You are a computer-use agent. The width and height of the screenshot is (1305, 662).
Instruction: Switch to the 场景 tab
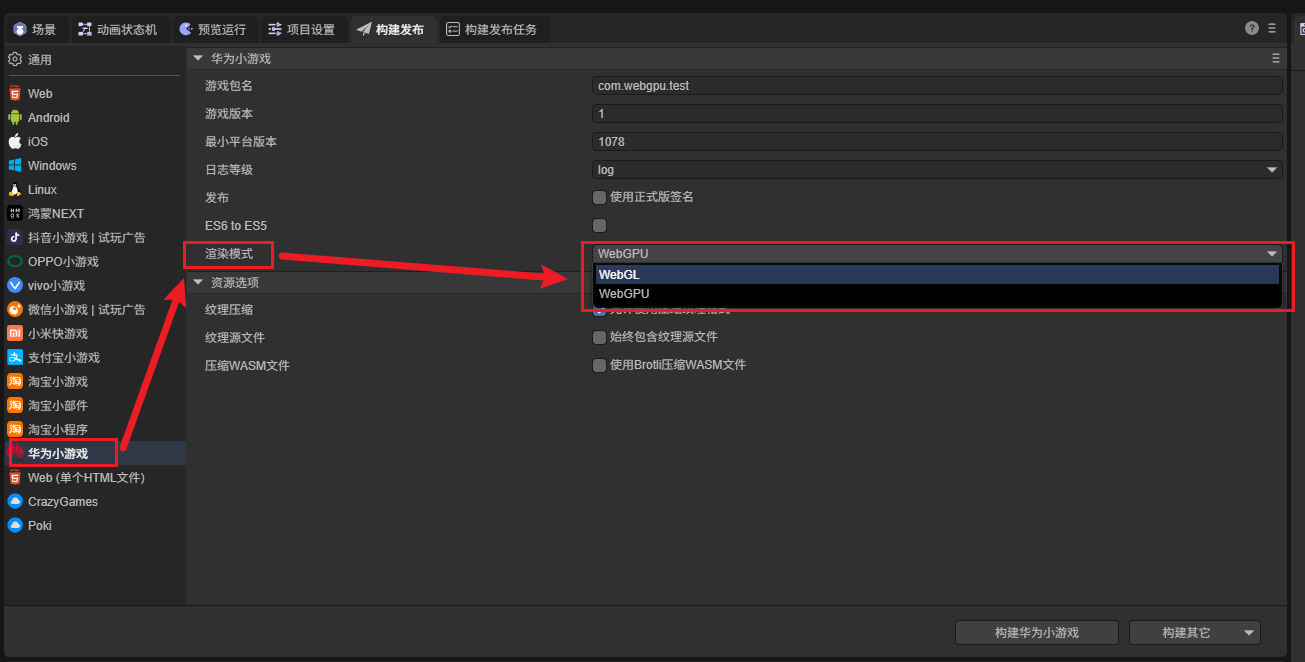click(x=35, y=29)
